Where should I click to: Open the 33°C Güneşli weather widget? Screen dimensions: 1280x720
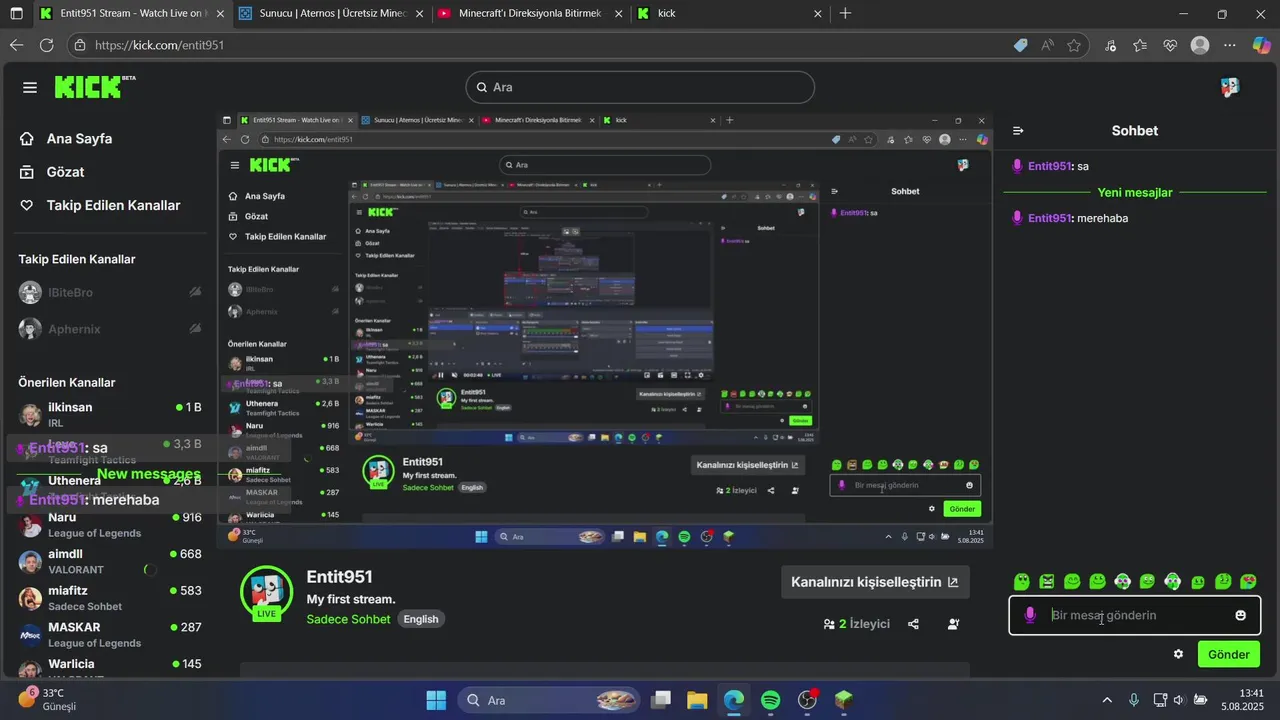click(48, 699)
